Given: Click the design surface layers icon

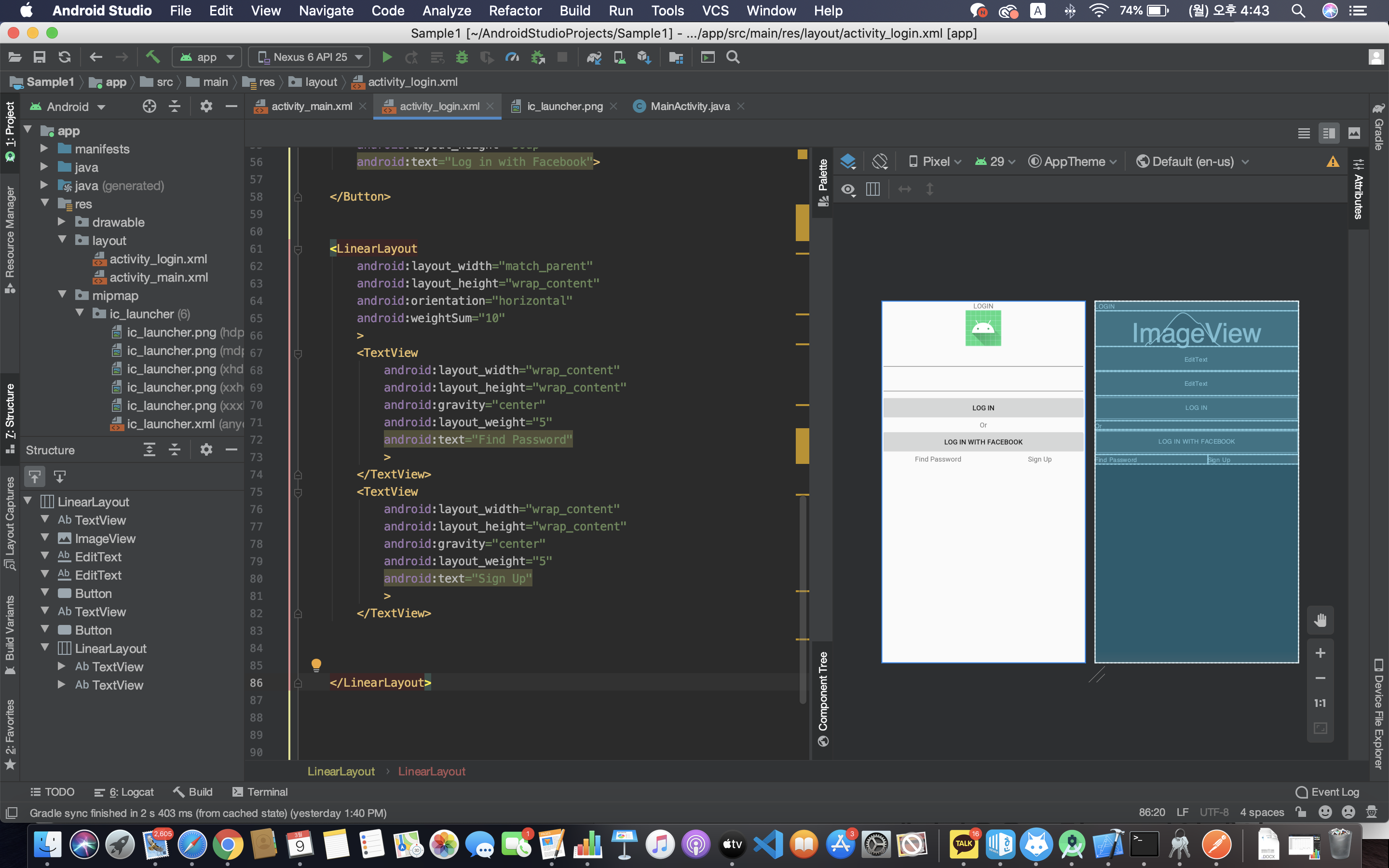Looking at the screenshot, I should coord(848,162).
